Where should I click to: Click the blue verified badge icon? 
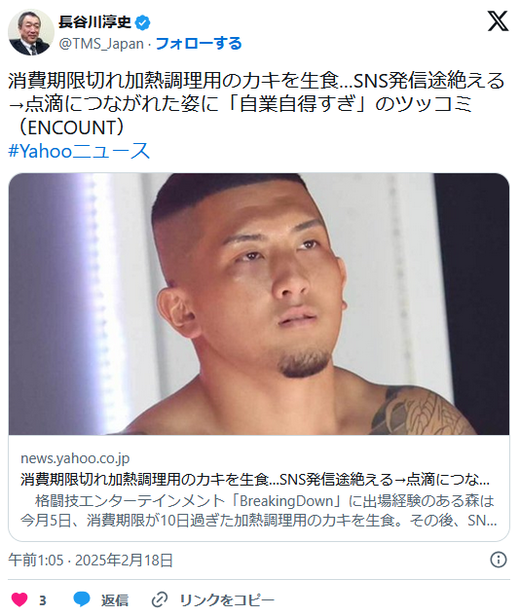point(143,23)
